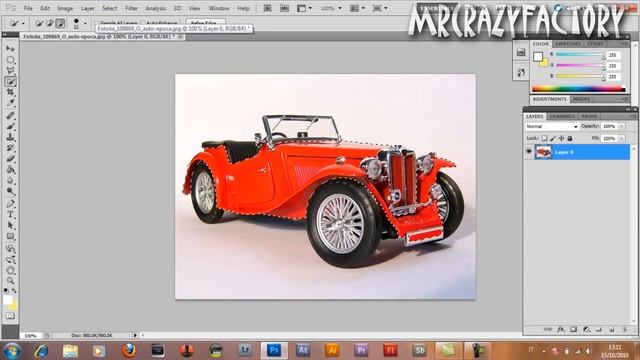The width and height of the screenshot is (640, 360).
Task: Select the History Brush tool
Action: 10,148
